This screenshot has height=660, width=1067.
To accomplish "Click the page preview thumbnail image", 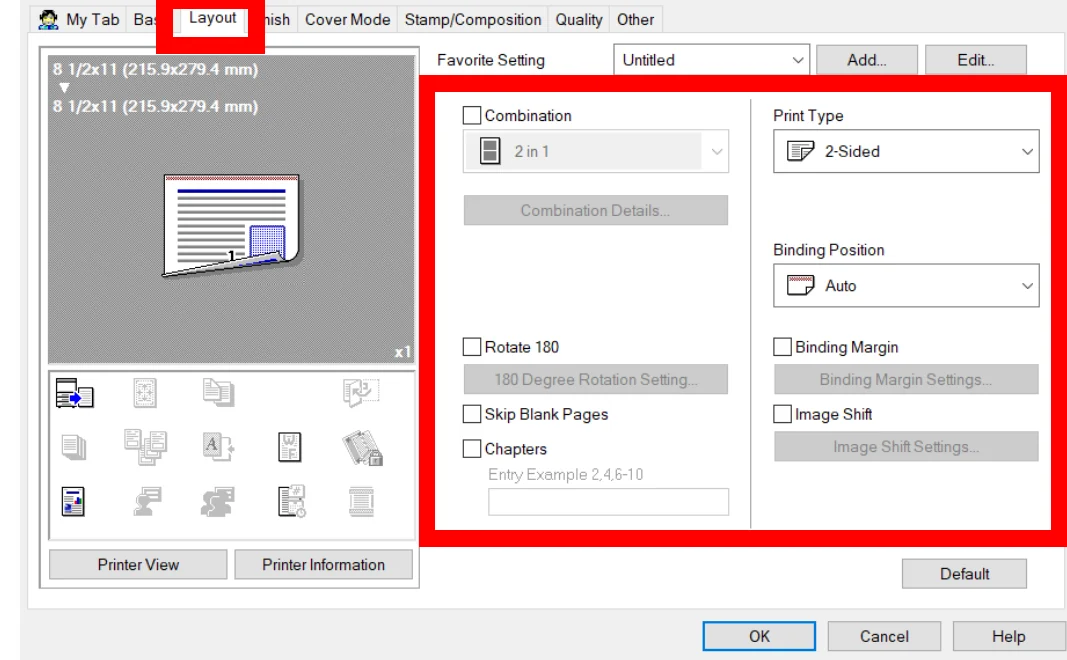I will 231,226.
